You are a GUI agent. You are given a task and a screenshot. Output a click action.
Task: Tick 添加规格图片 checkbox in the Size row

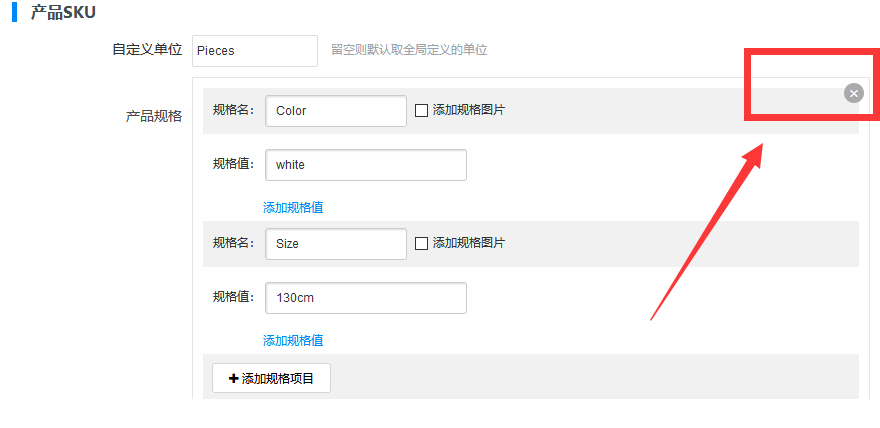(x=422, y=244)
